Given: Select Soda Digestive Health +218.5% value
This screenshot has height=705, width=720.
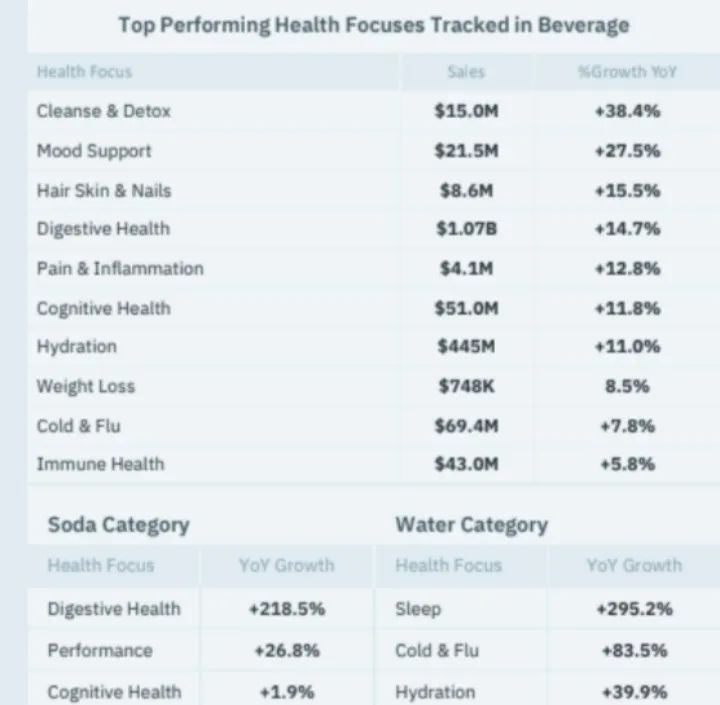Looking at the screenshot, I should coord(287,609).
